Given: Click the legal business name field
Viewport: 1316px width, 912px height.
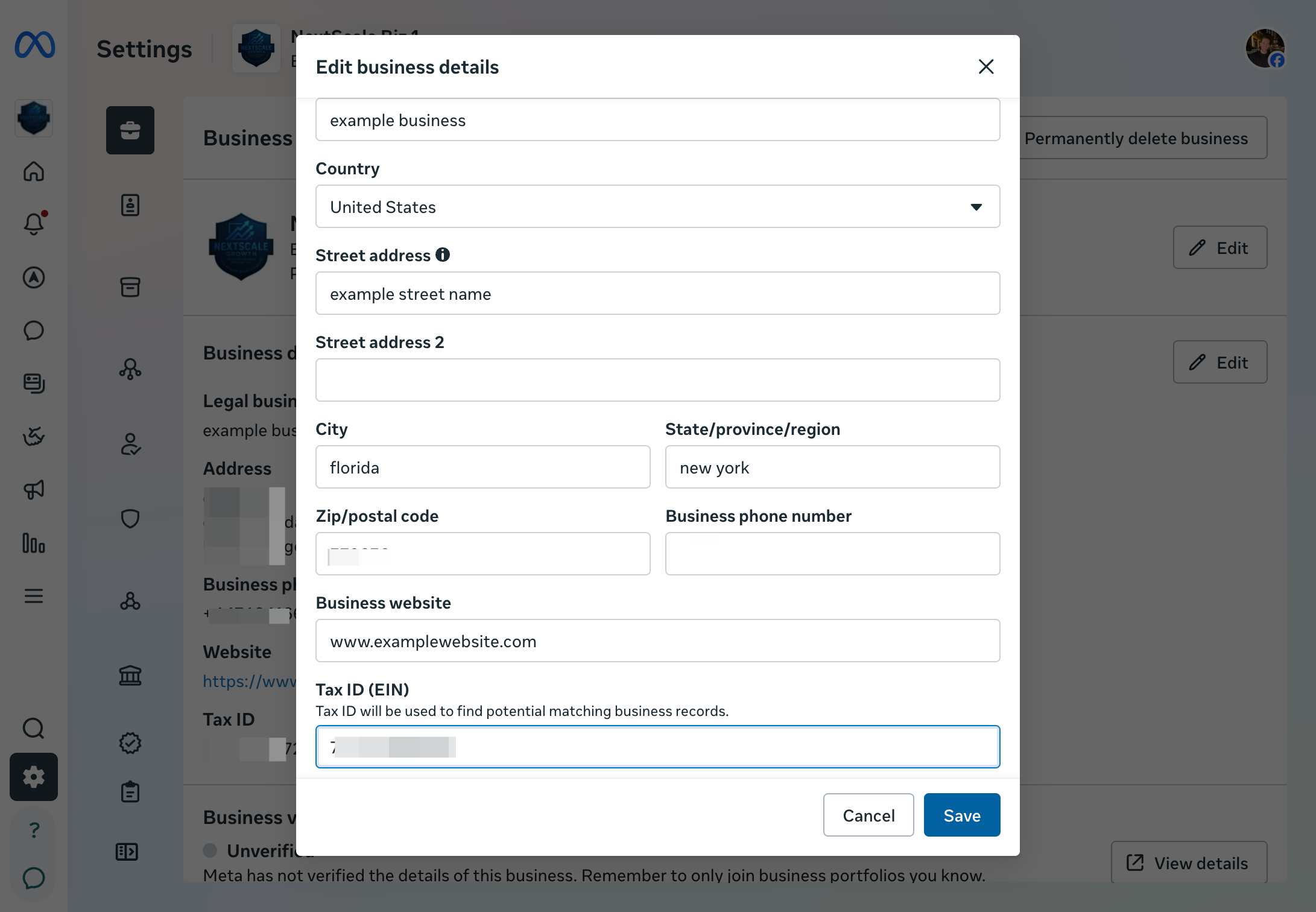Looking at the screenshot, I should [x=657, y=120].
